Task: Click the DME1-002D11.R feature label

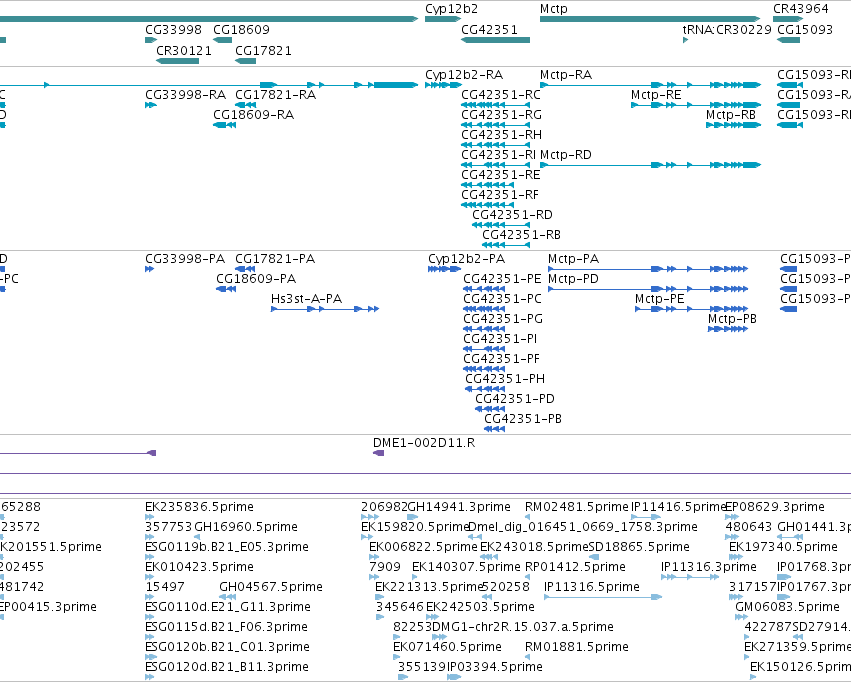Action: (x=424, y=443)
